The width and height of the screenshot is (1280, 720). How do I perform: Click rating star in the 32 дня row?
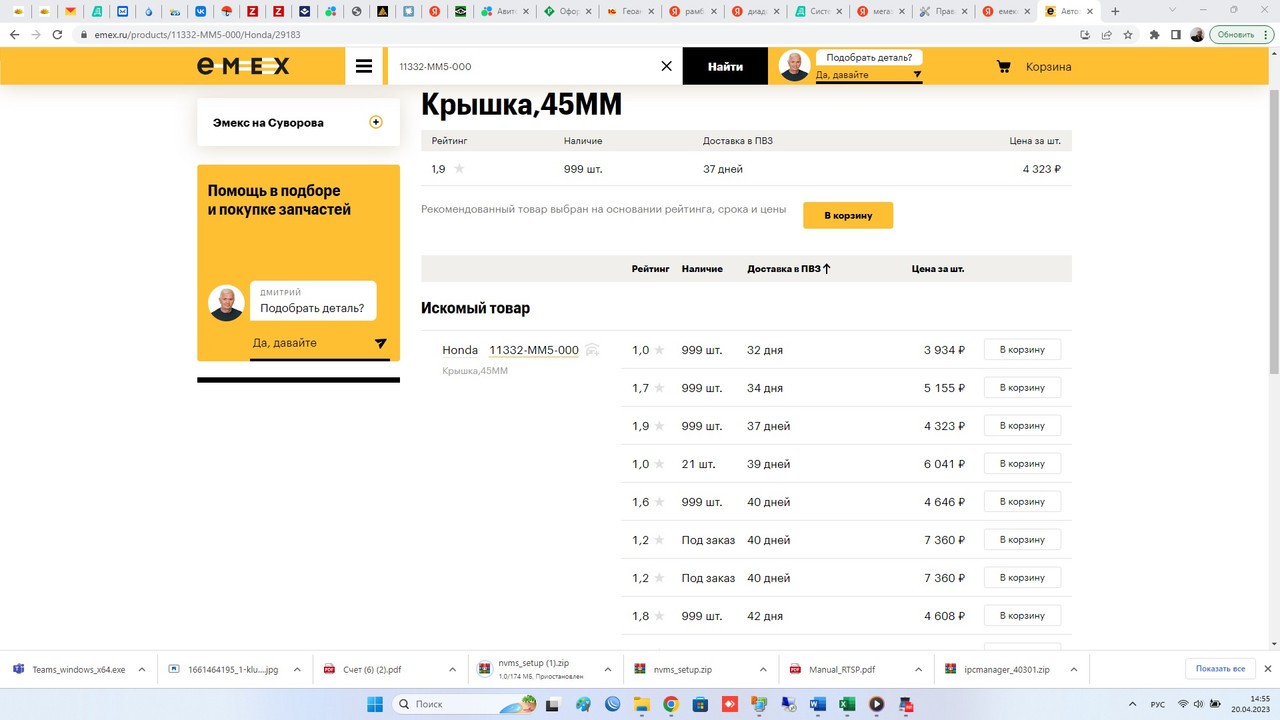click(x=659, y=350)
